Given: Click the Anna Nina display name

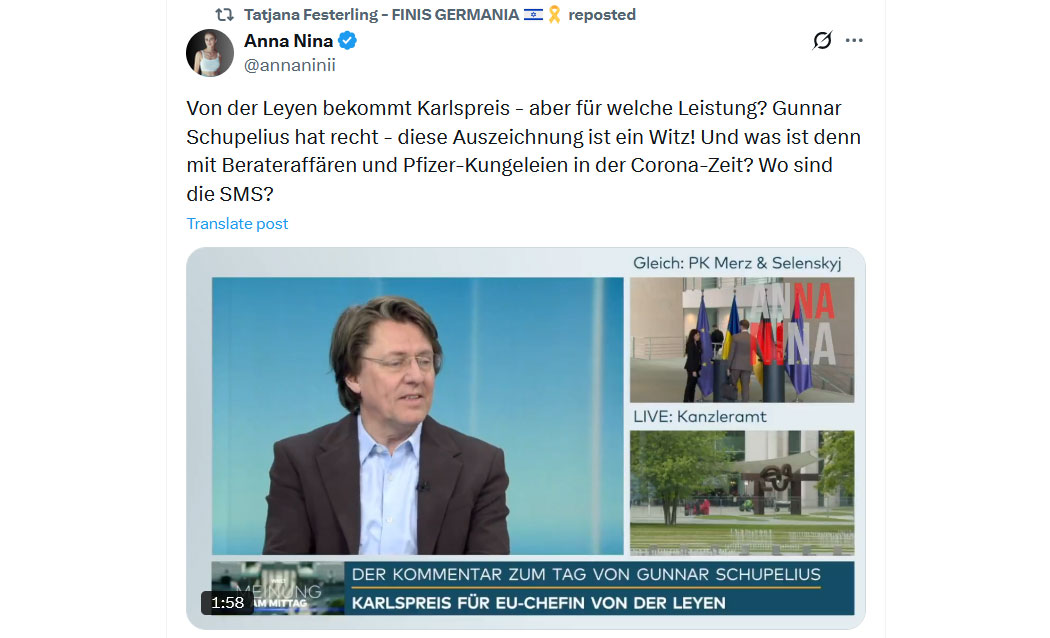Looking at the screenshot, I should coord(288,41).
